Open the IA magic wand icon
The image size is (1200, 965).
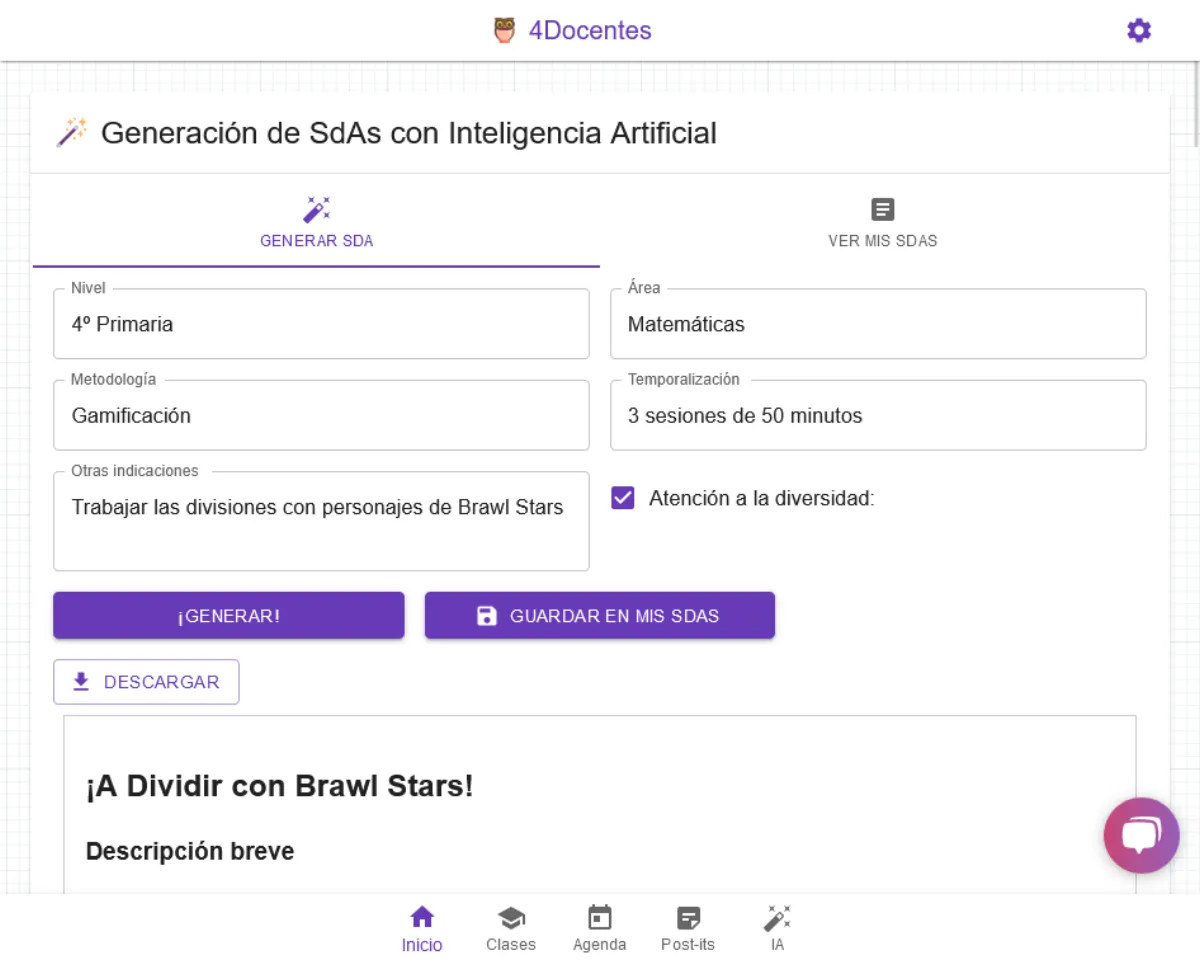click(777, 915)
